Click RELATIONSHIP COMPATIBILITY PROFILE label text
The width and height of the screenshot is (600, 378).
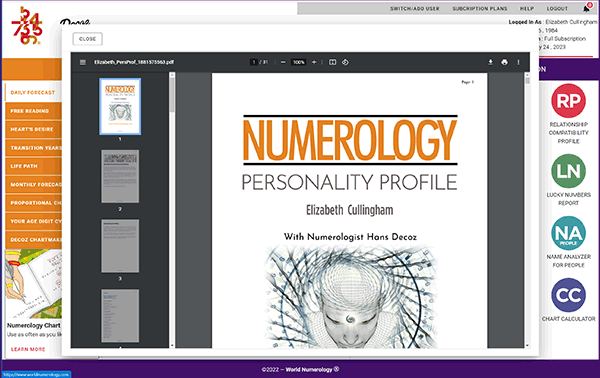click(568, 133)
